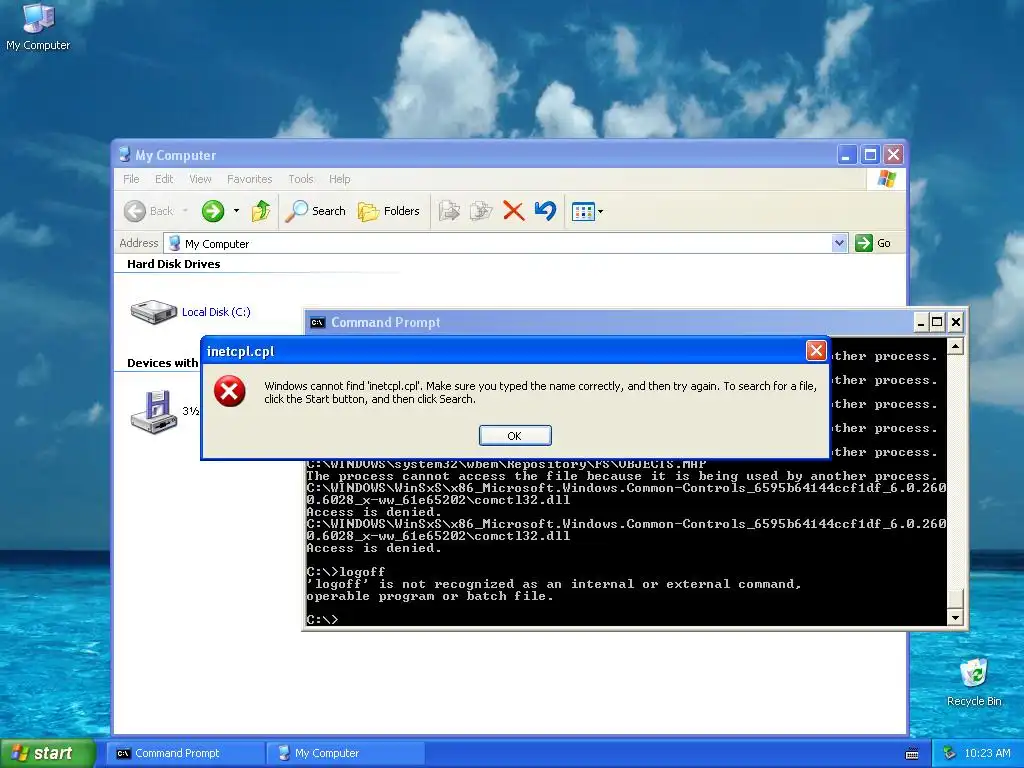Open the Start menu

click(x=48, y=753)
